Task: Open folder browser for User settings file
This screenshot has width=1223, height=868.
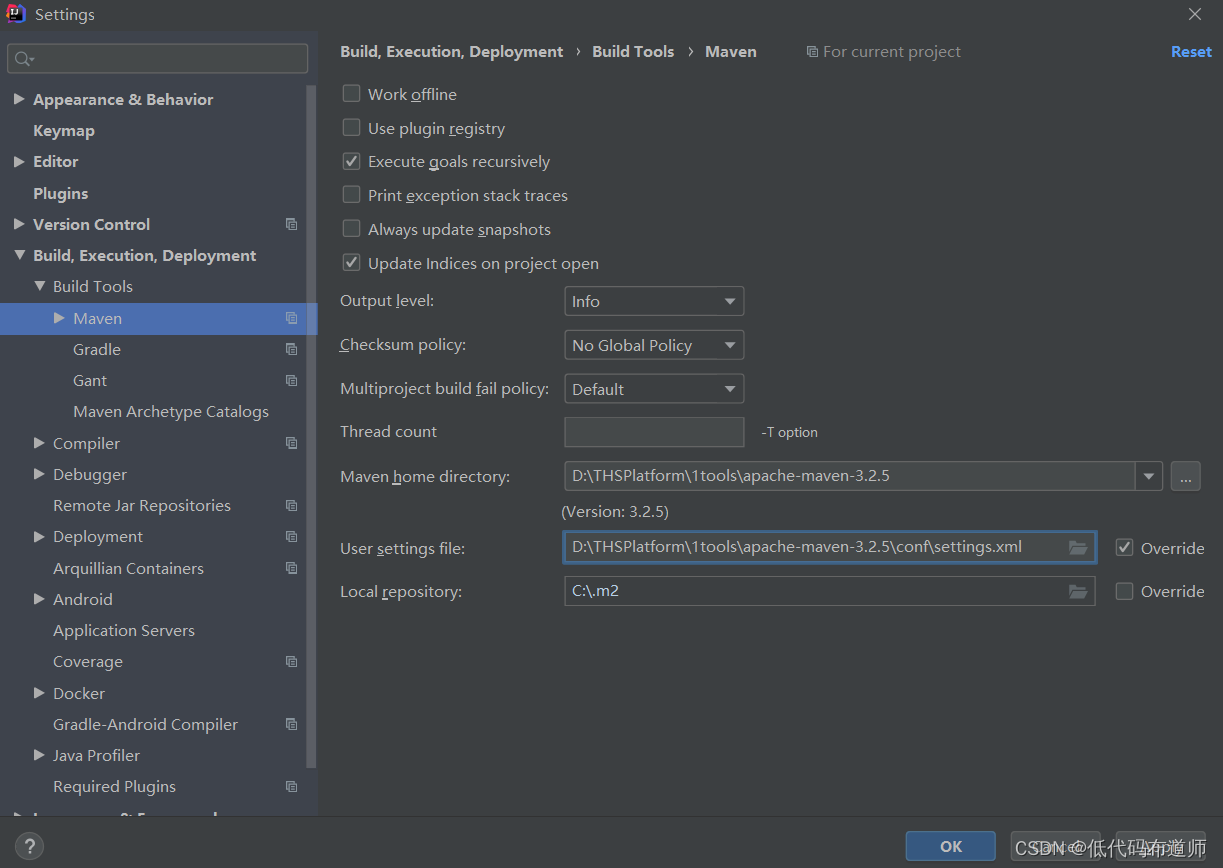Action: 1078,548
